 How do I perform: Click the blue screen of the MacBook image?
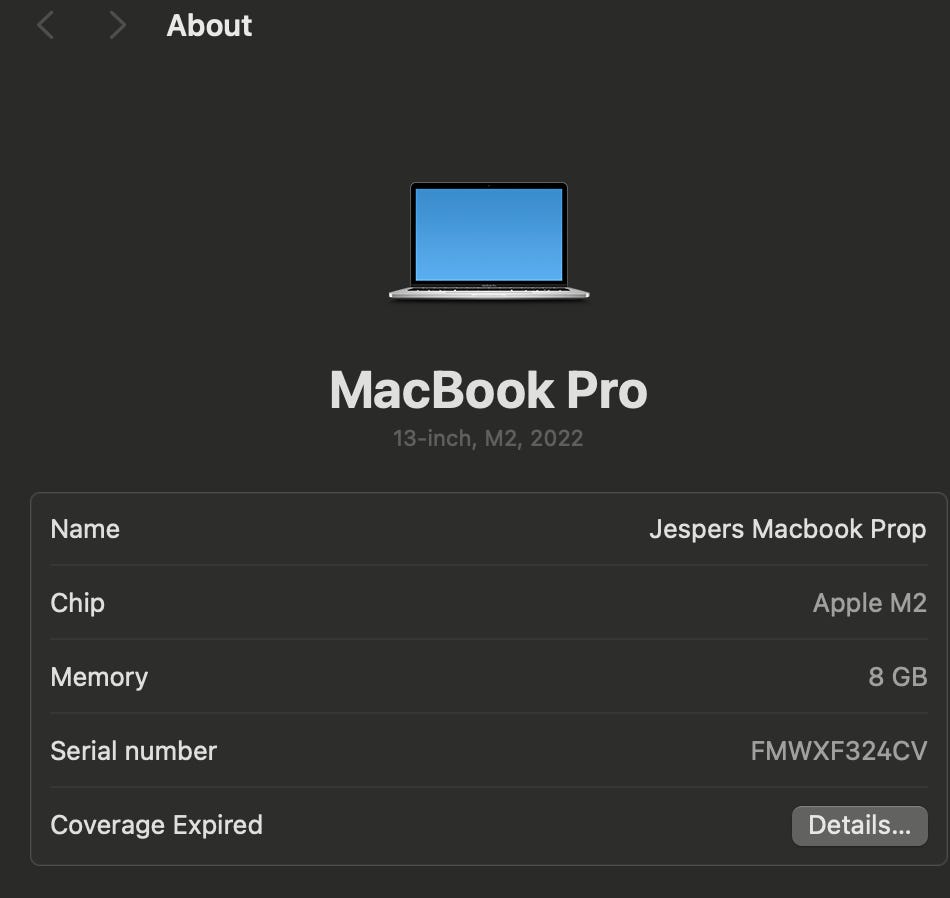click(x=489, y=234)
